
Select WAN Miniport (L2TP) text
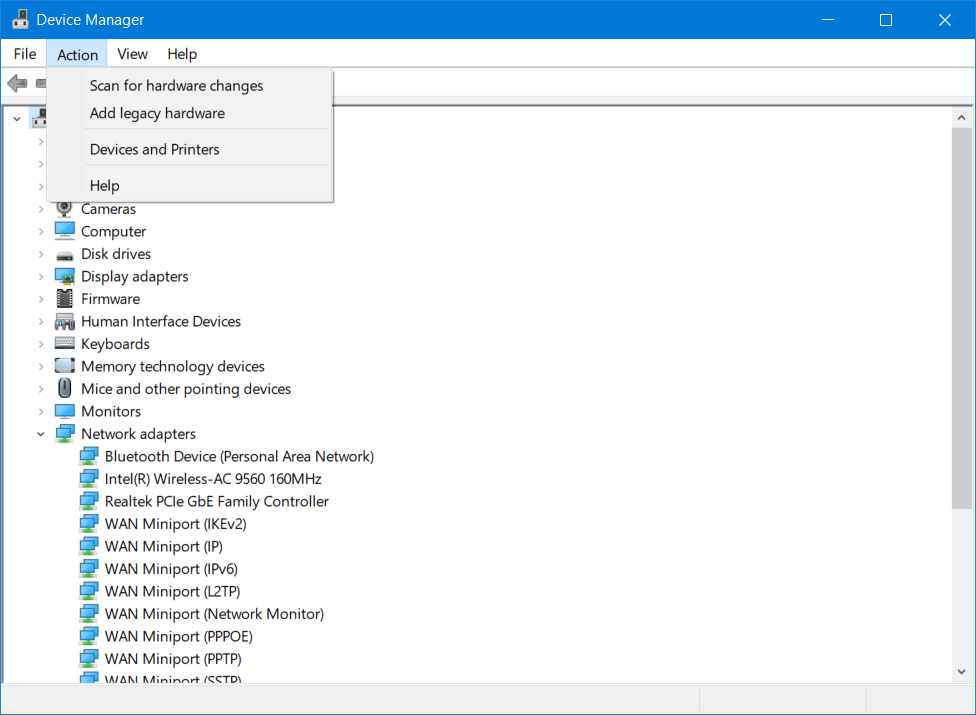172,591
